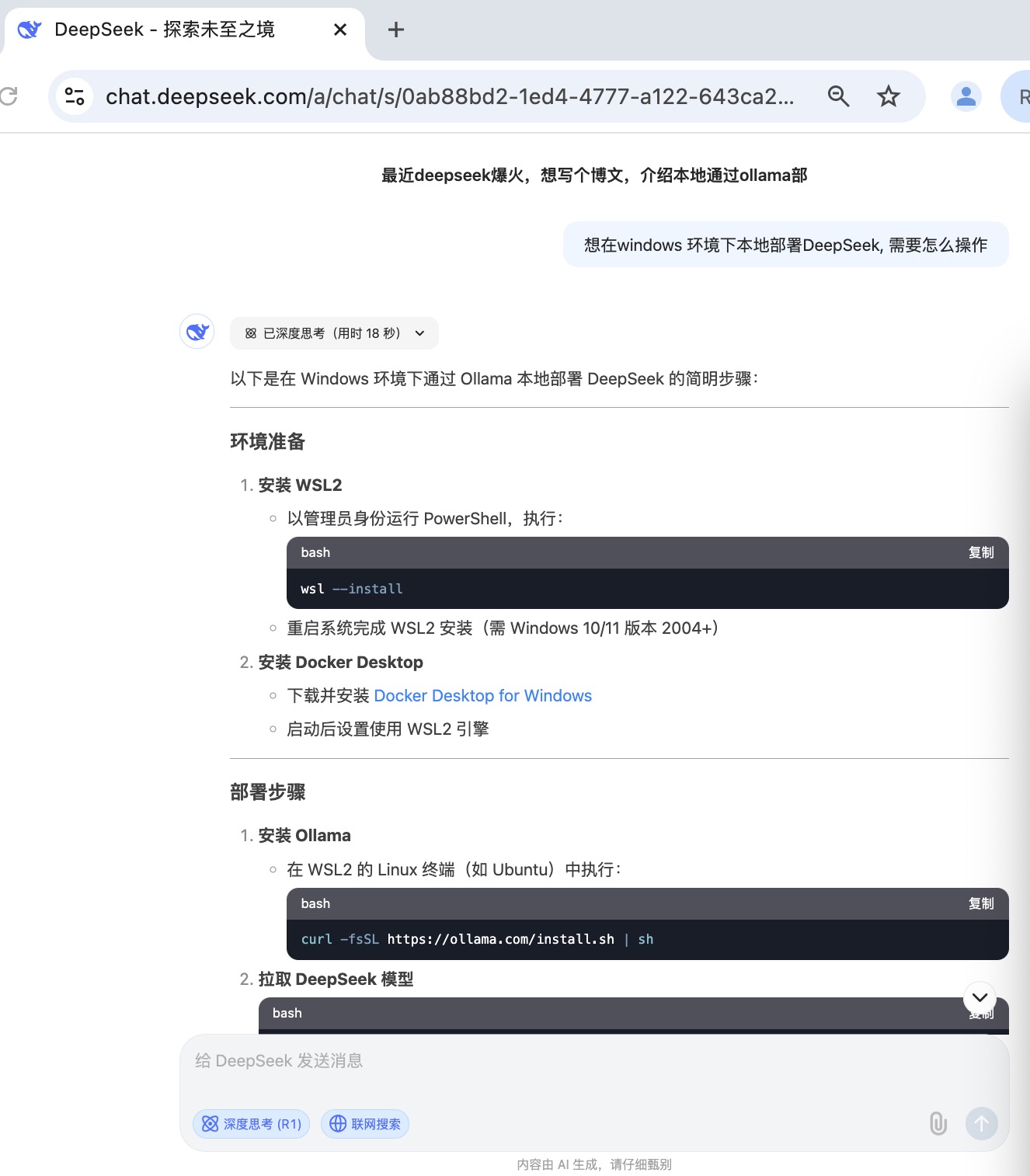Toggle 联网搜索 web search

click(x=365, y=1124)
